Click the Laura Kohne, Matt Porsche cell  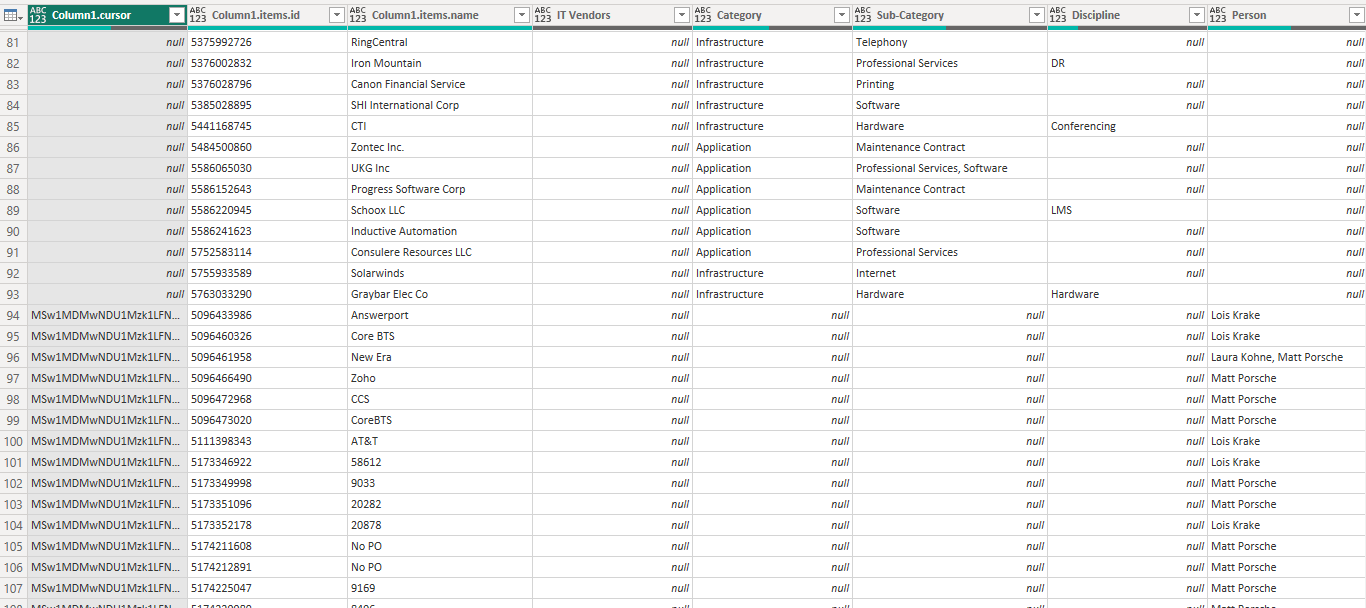click(1286, 357)
